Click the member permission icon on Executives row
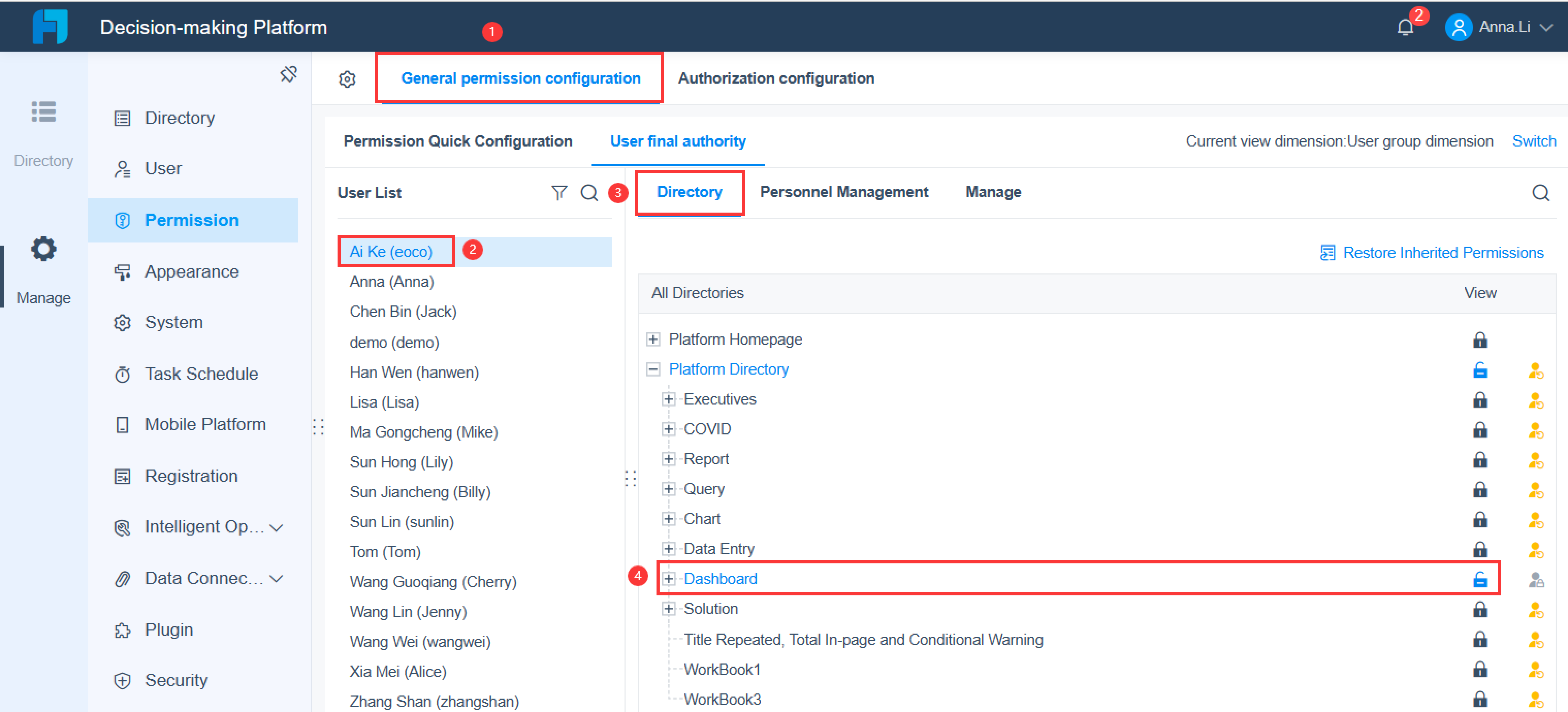 (1536, 400)
